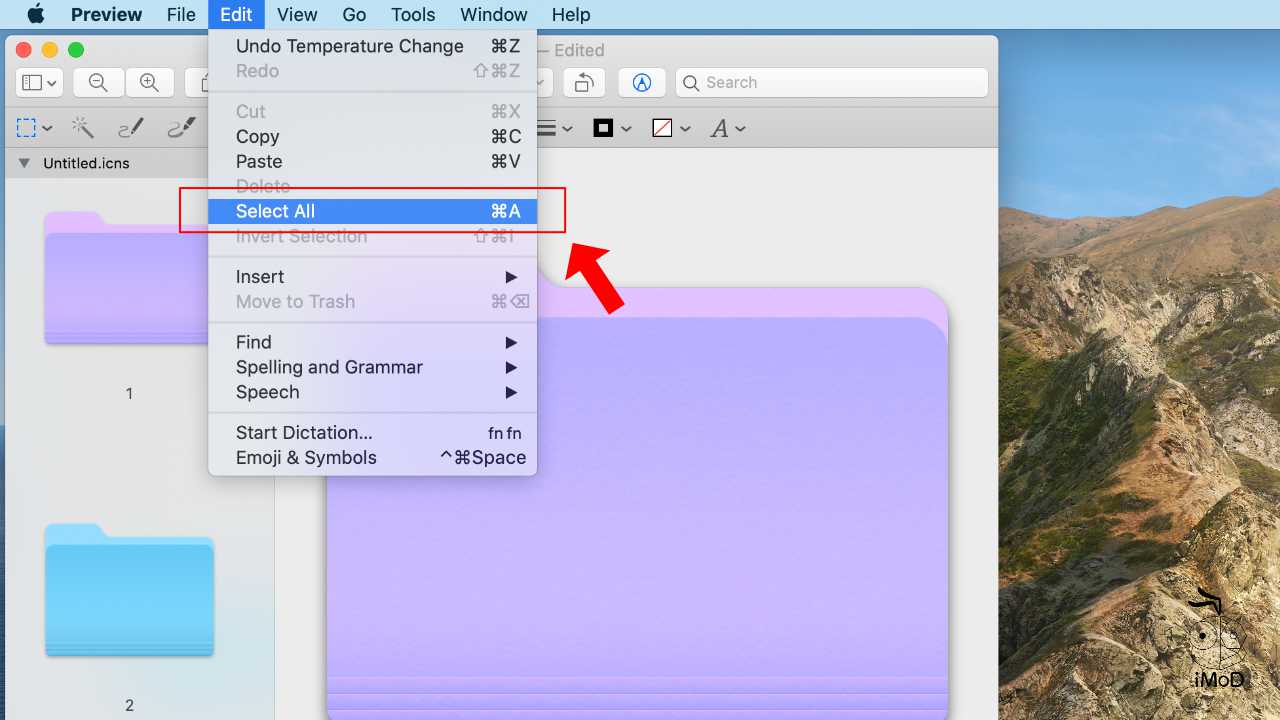Collapse the Untitled.icns disclosure triangle
The image size is (1280, 720).
(24, 163)
